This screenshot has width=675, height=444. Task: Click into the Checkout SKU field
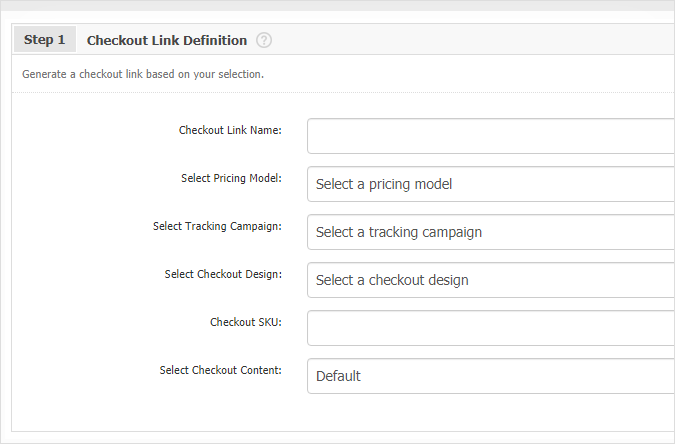tap(490, 328)
